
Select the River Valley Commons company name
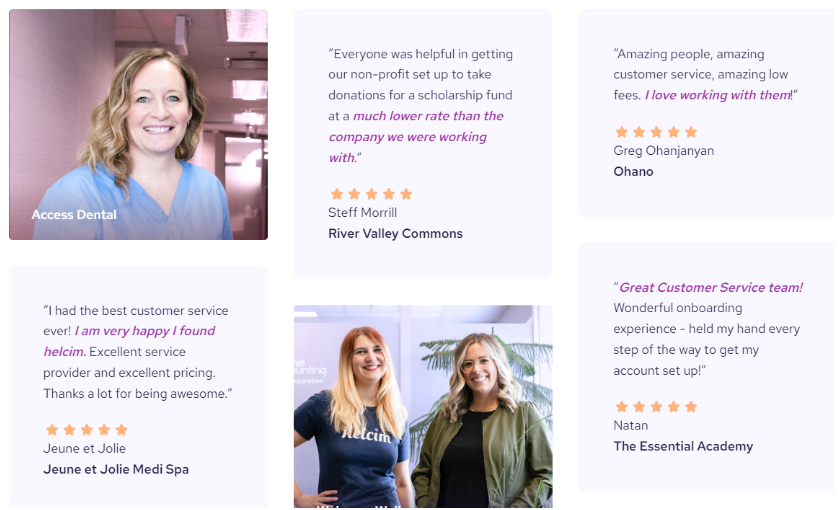[395, 234]
